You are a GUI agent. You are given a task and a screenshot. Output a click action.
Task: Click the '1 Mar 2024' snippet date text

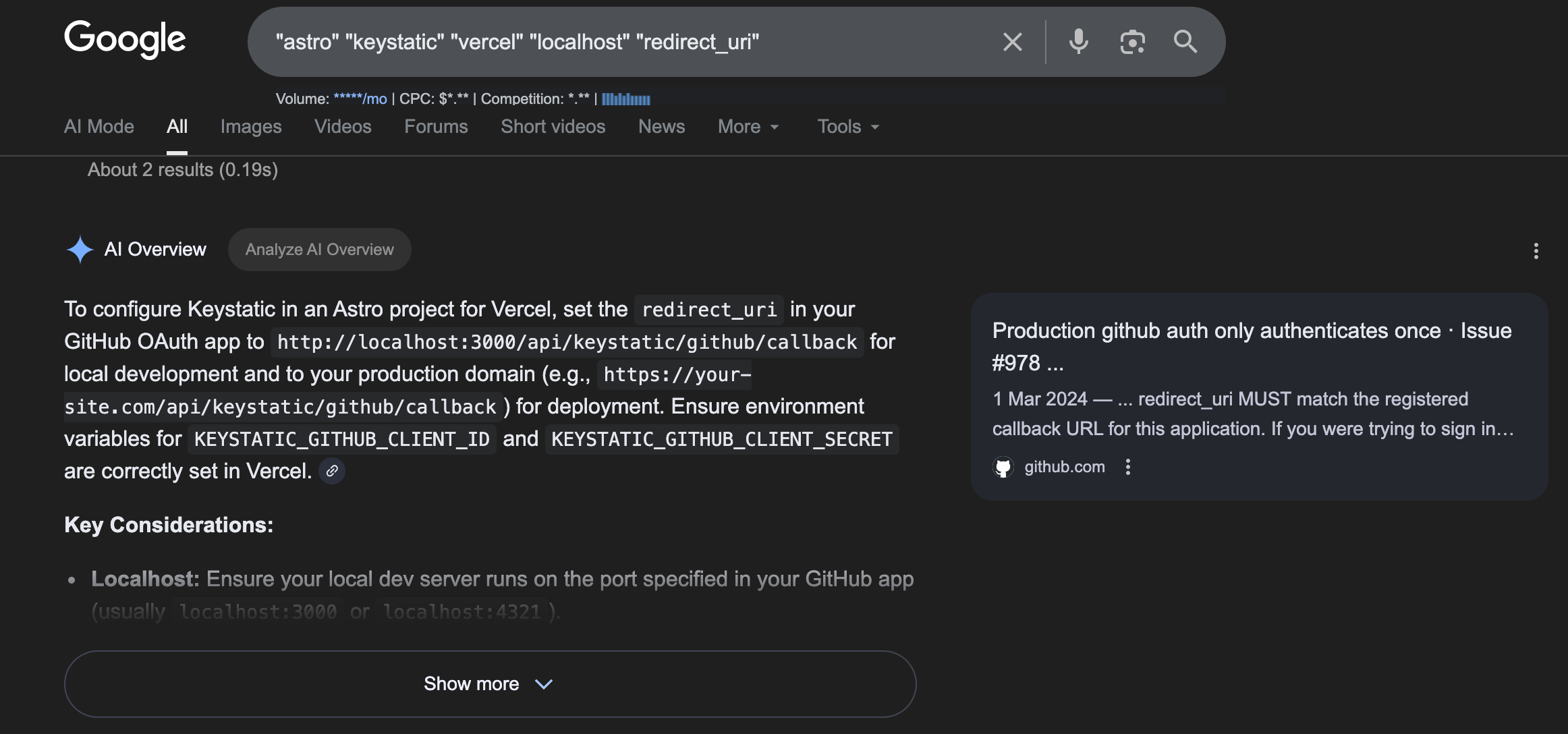point(1040,399)
